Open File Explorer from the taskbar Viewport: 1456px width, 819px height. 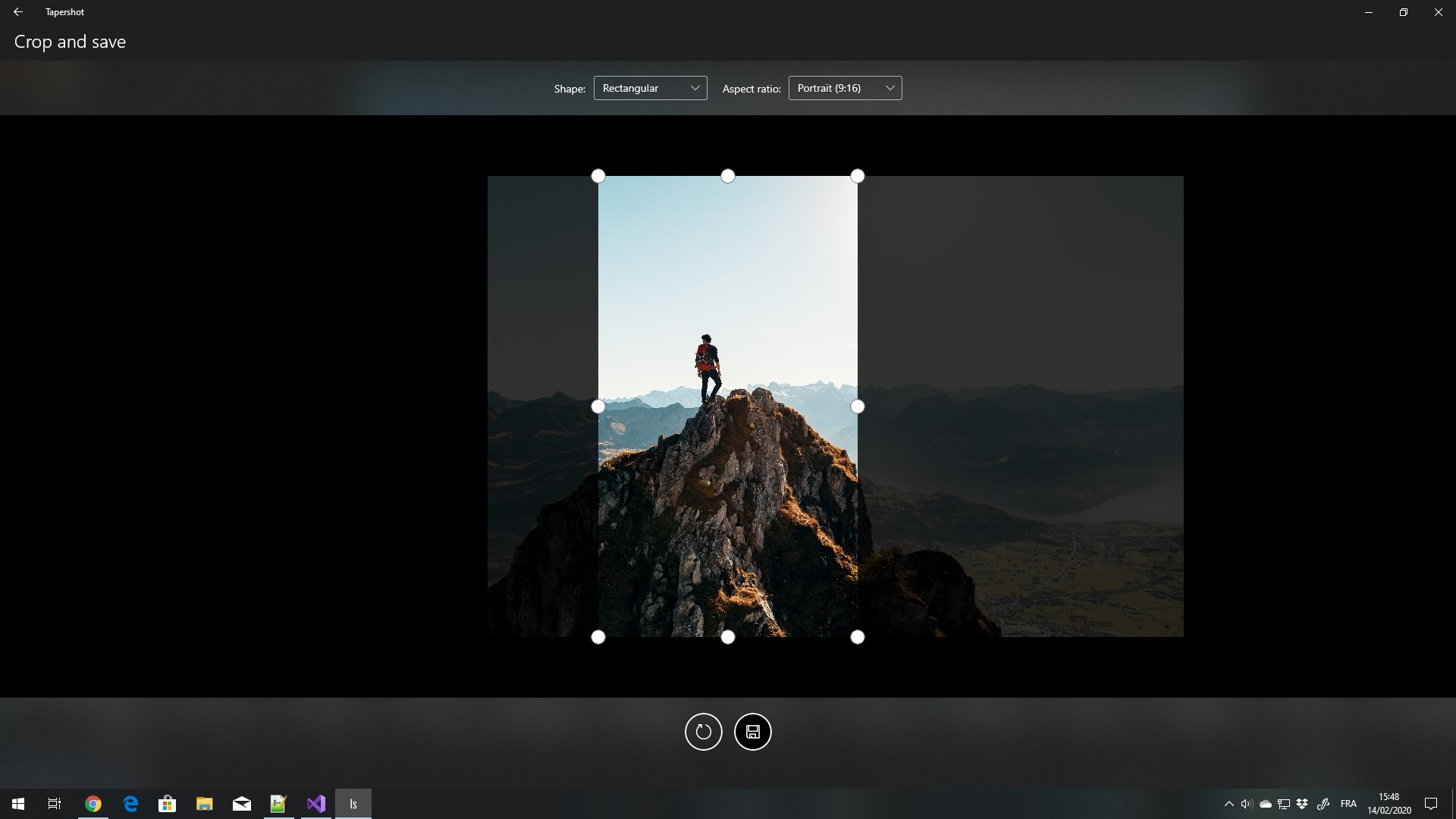pyautogui.click(x=204, y=804)
